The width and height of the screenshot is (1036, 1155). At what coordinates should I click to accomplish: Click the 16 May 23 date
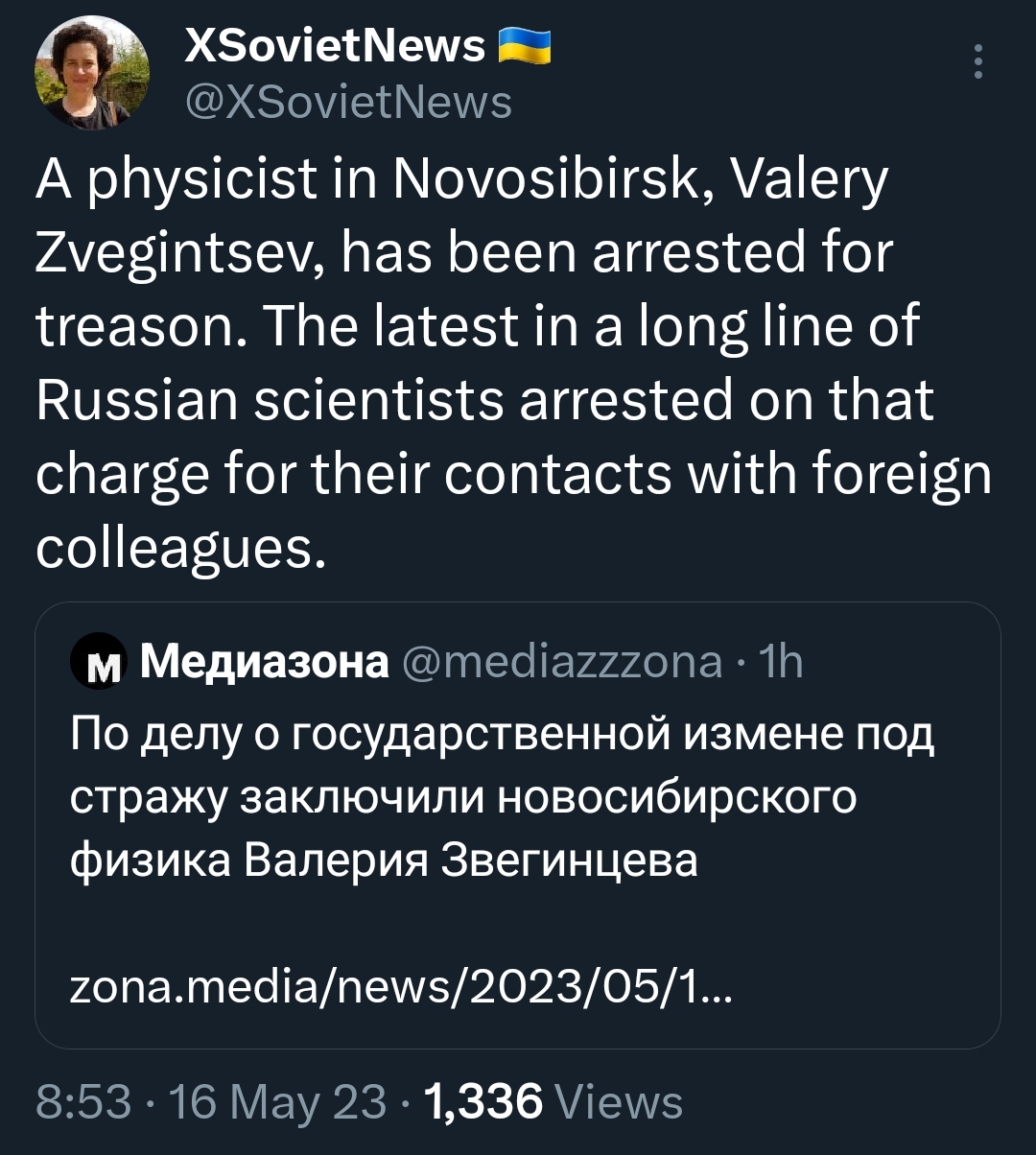click(278, 1101)
